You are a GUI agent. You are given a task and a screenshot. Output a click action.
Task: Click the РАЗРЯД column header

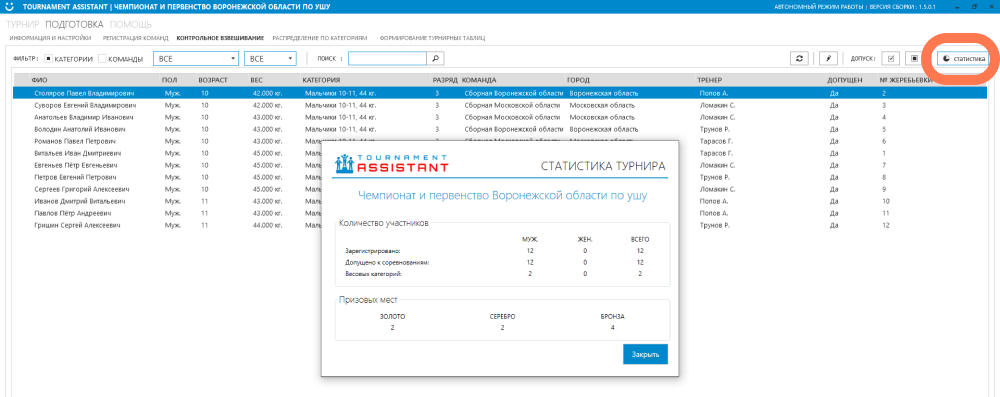(445, 80)
